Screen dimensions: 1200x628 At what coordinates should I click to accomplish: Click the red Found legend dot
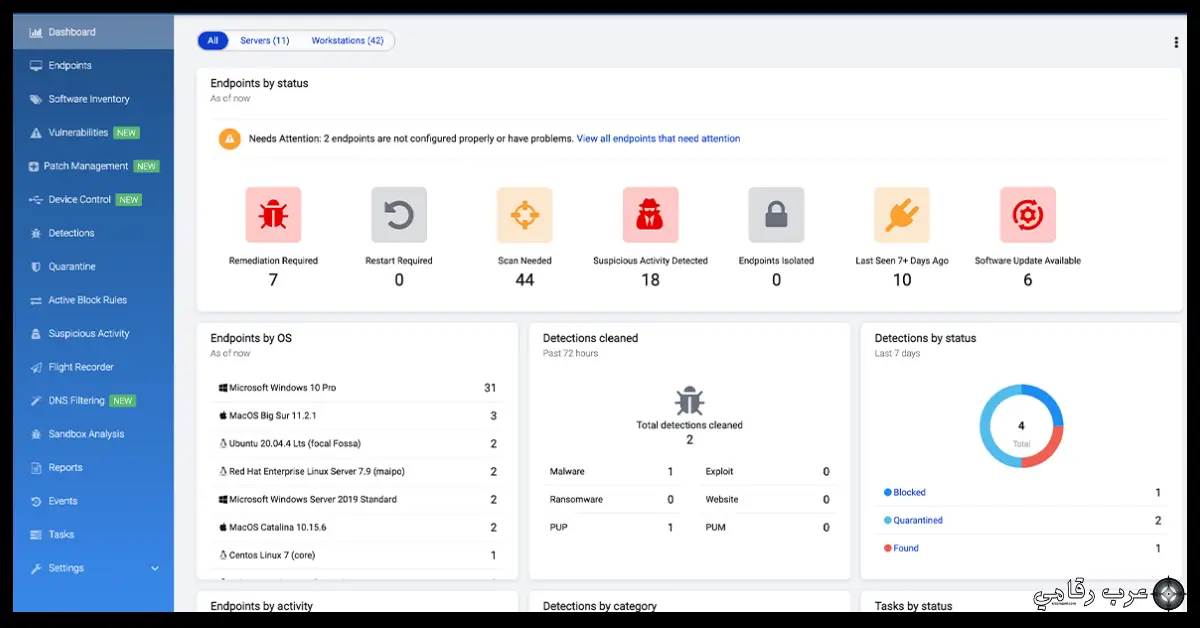pyautogui.click(x=887, y=549)
